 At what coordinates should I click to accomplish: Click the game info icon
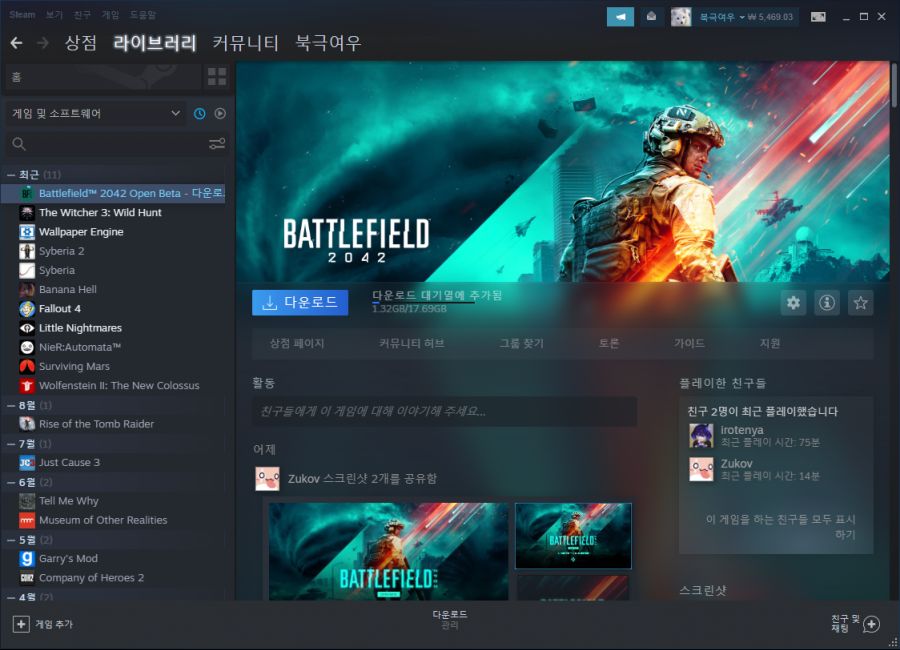point(826,303)
